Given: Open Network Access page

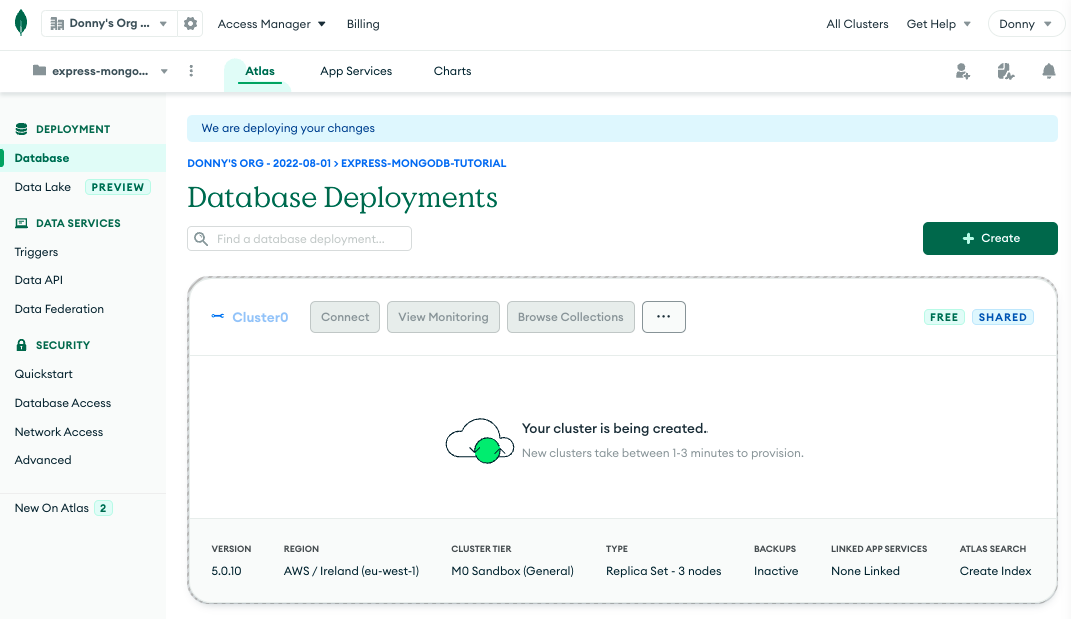Looking at the screenshot, I should (59, 432).
